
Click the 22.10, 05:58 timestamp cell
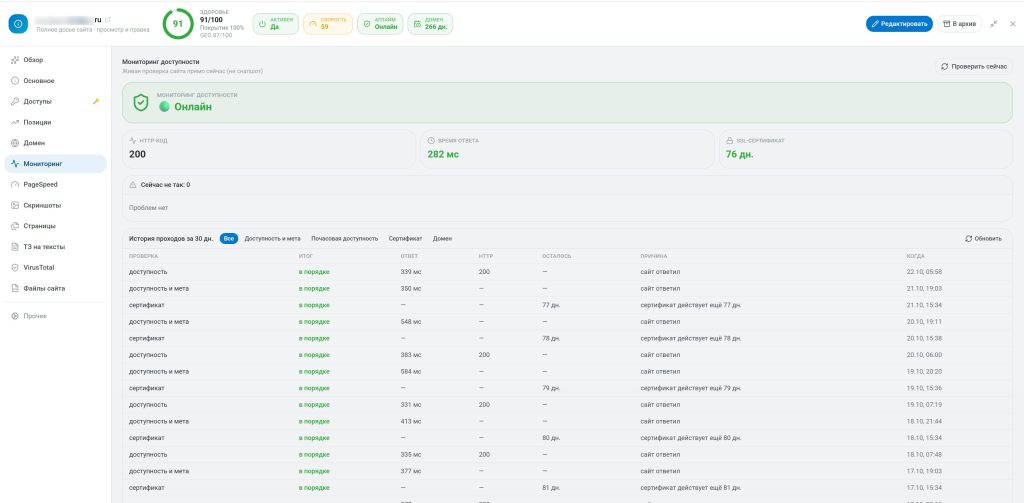(924, 272)
